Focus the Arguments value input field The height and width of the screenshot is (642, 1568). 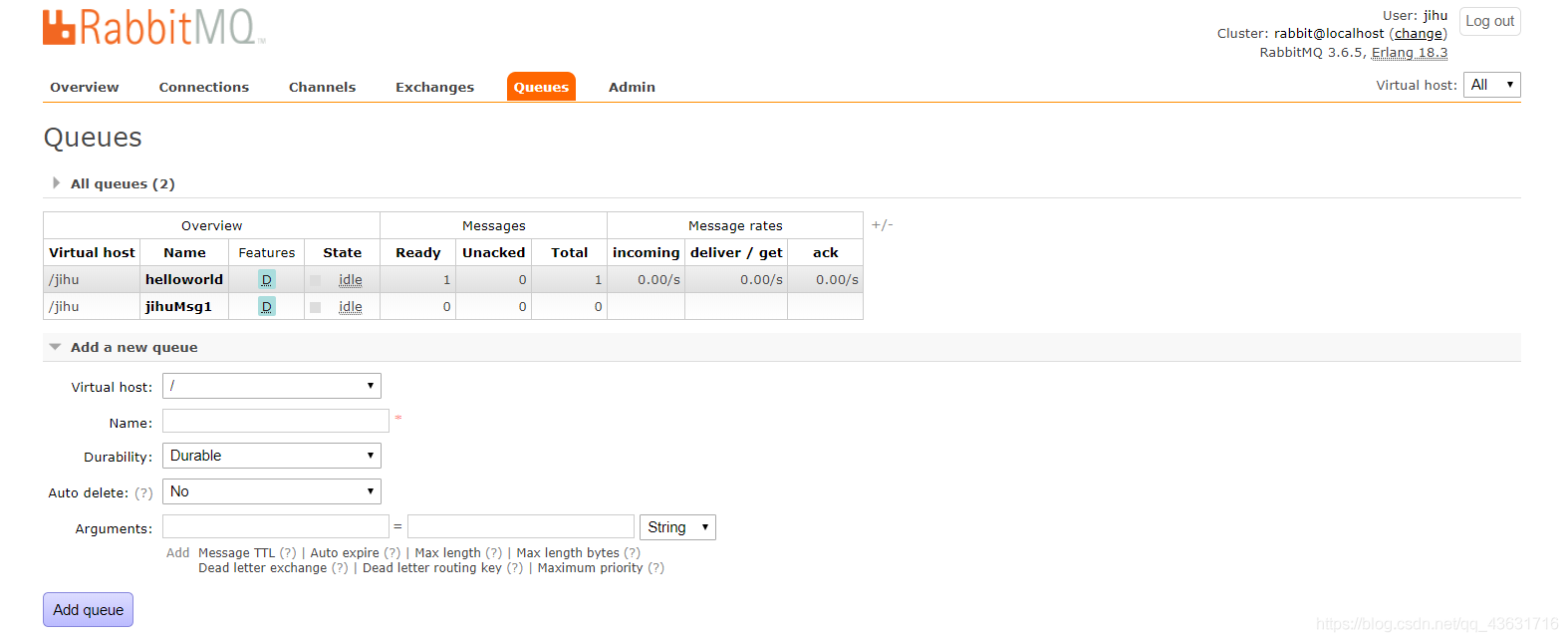point(521,526)
